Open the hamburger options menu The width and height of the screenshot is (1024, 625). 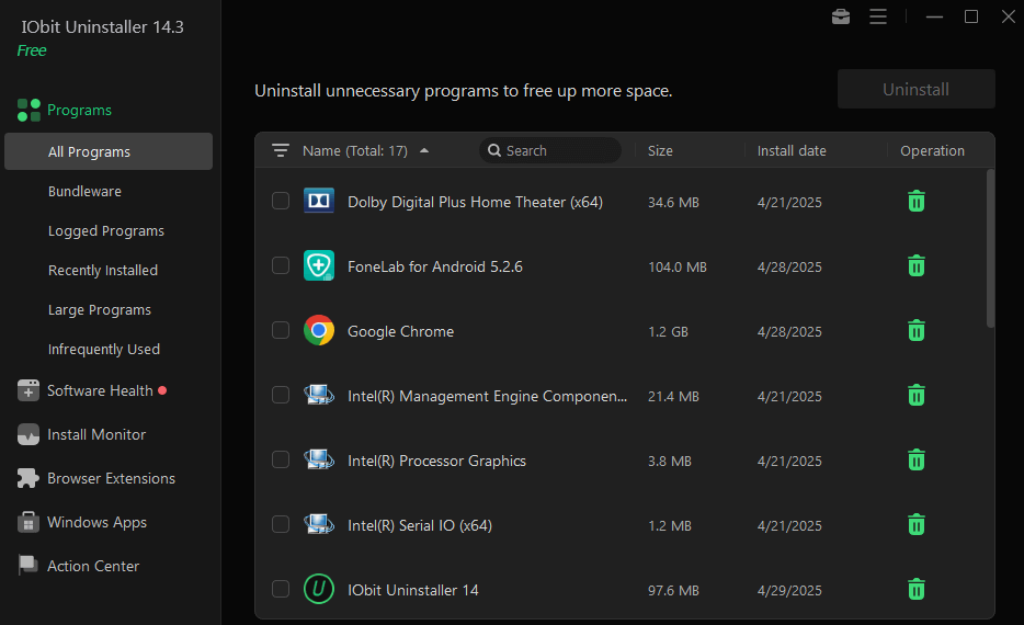[878, 16]
